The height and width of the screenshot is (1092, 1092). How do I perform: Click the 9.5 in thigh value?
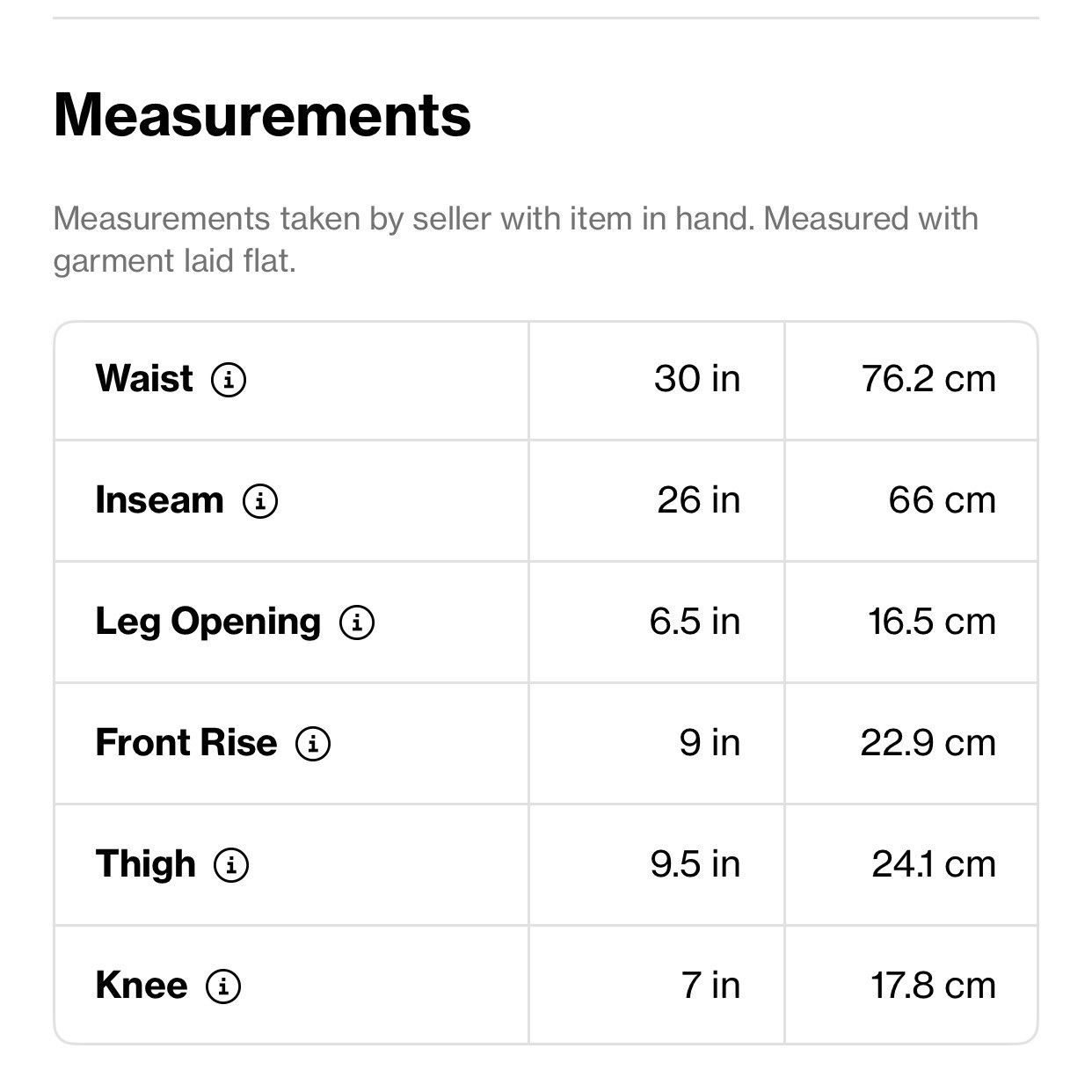click(695, 864)
